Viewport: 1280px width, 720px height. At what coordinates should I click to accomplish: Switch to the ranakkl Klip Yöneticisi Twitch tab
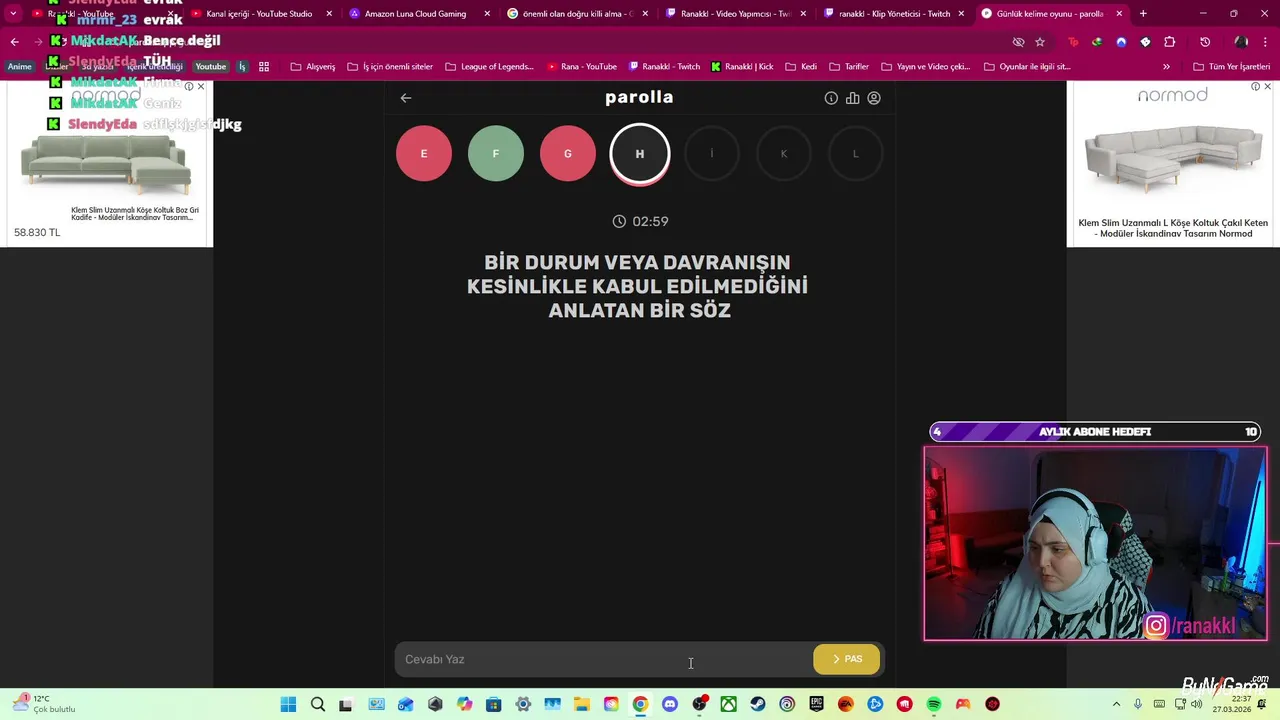tap(895, 14)
